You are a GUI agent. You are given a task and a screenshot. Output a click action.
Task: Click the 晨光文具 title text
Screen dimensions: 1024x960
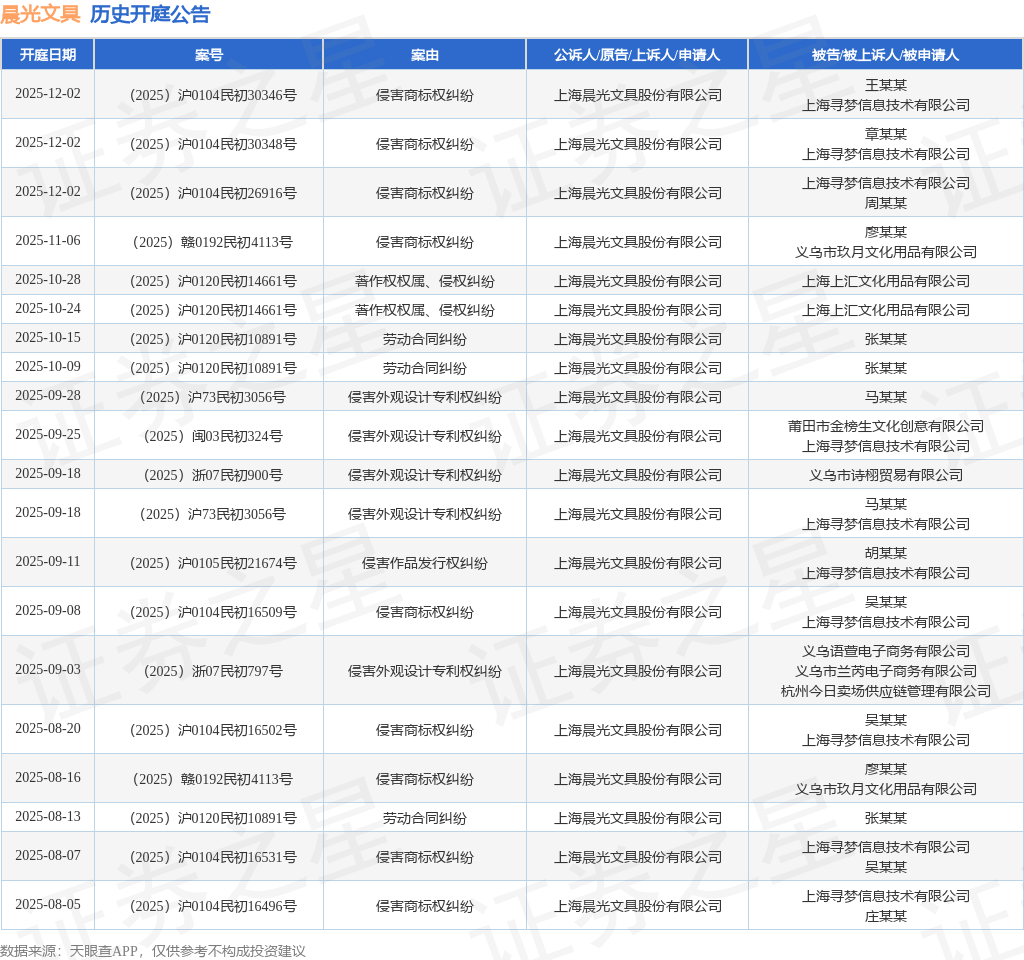point(40,14)
